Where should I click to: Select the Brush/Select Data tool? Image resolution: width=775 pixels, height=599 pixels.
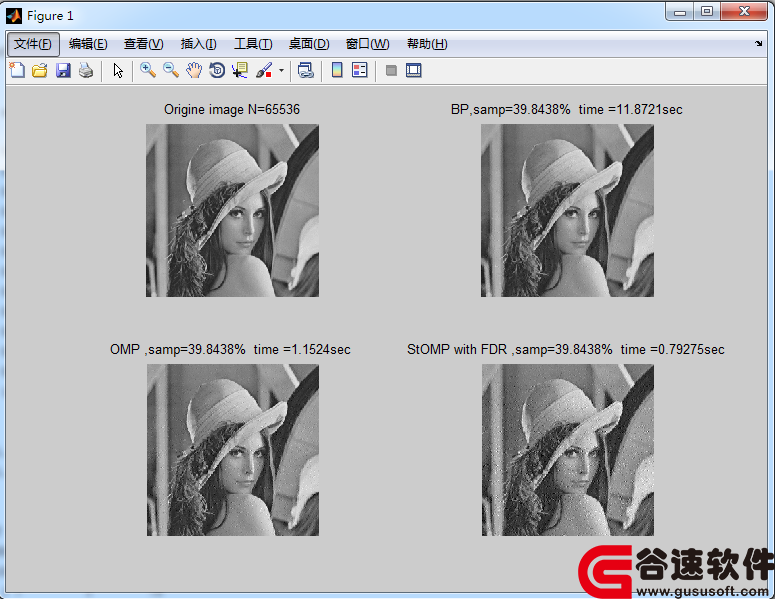pos(264,70)
